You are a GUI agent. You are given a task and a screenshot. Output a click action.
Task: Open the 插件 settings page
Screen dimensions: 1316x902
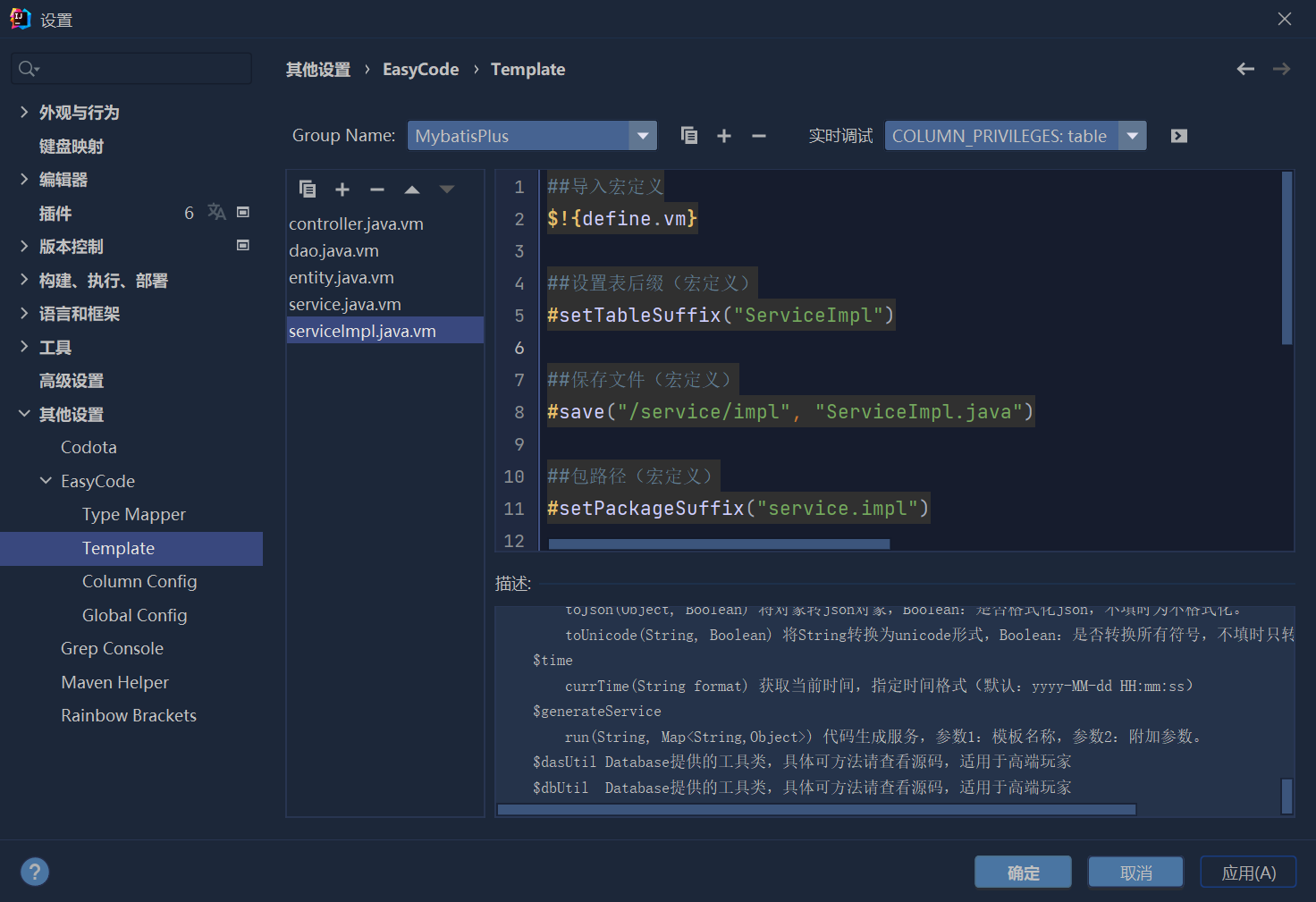55,214
